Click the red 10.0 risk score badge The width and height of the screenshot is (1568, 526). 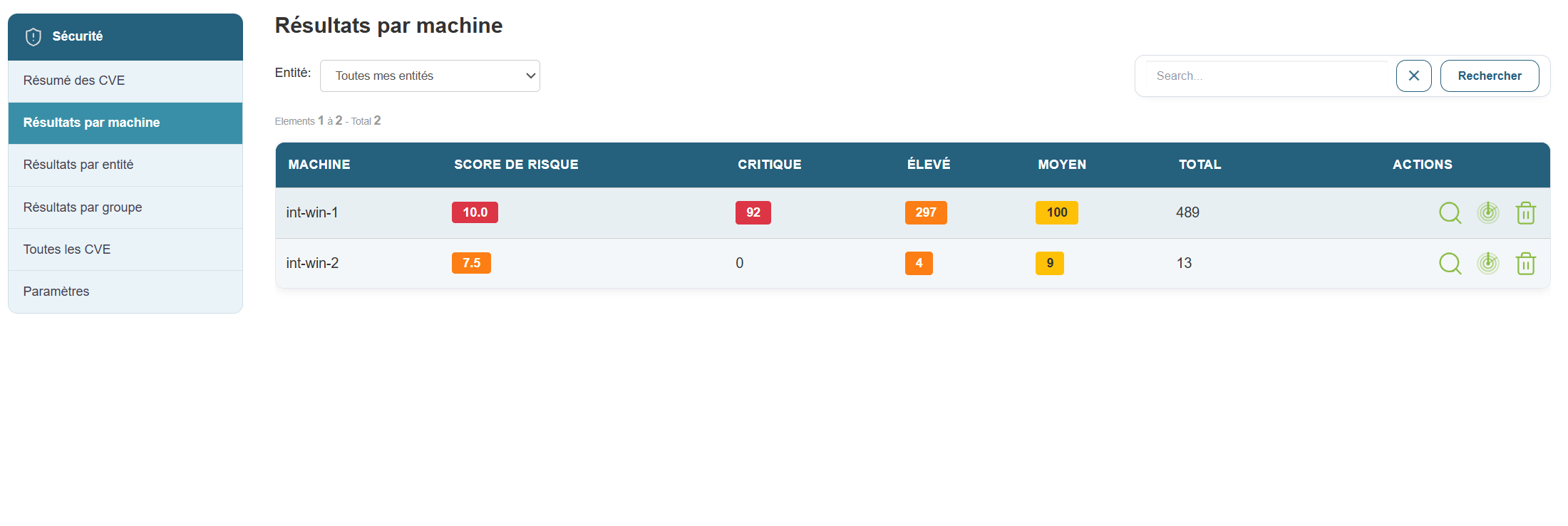[475, 212]
